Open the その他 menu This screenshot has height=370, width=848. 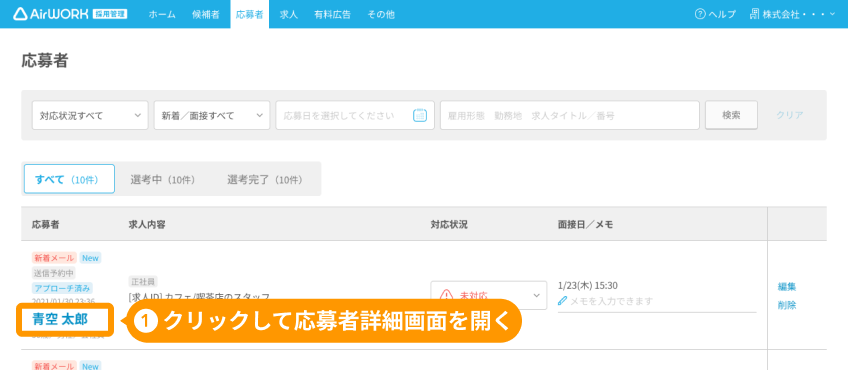tap(381, 15)
